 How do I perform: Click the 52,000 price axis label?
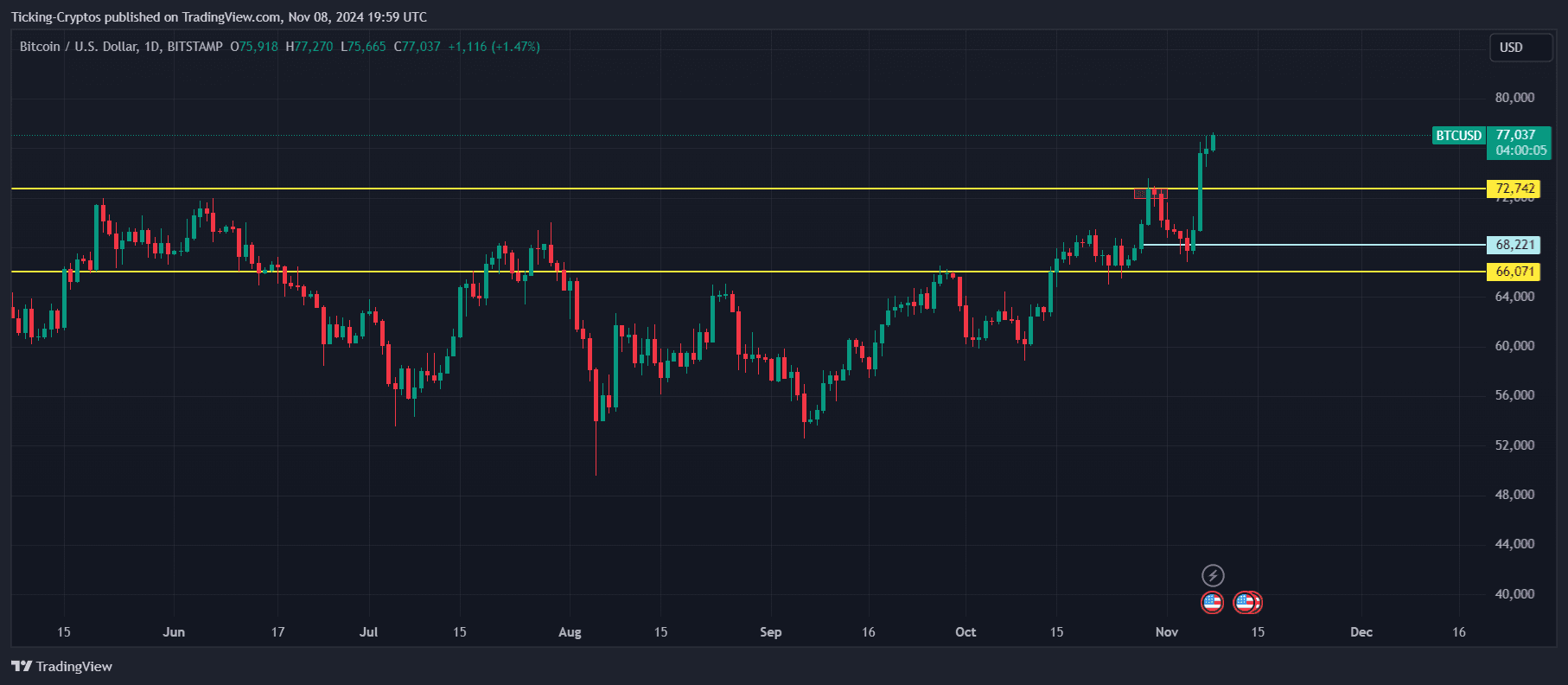coord(1514,445)
